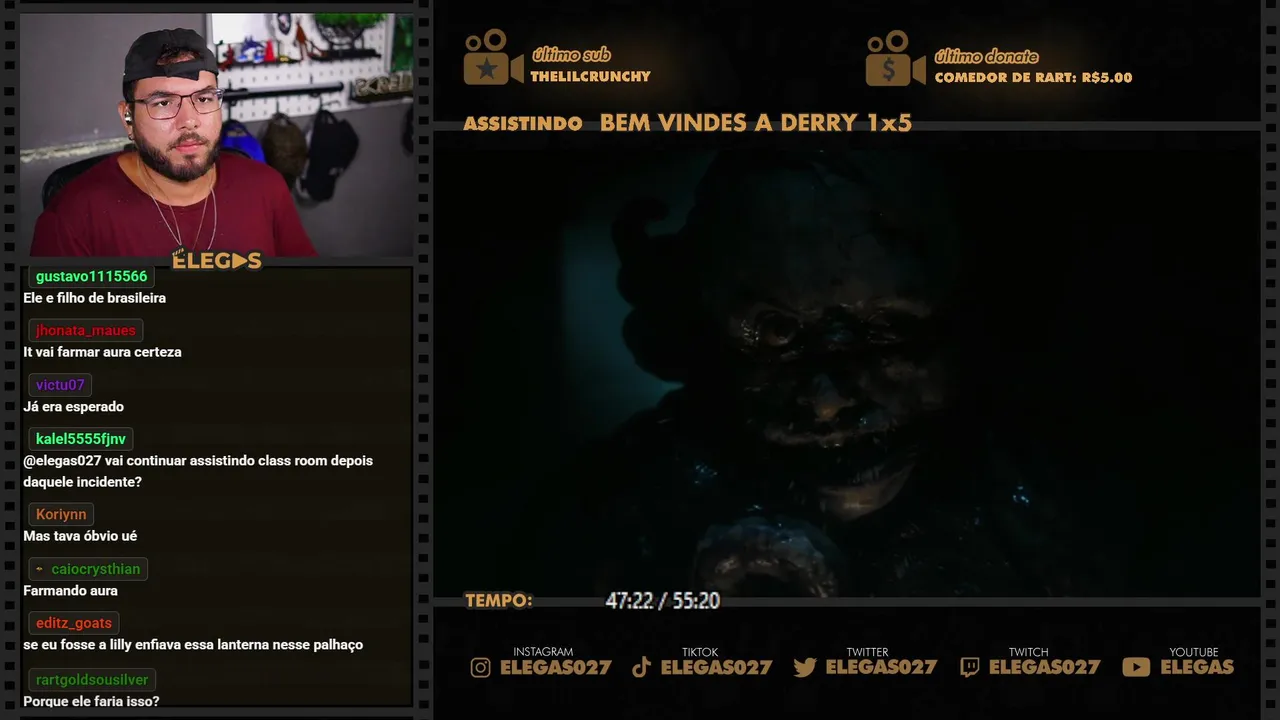The height and width of the screenshot is (720, 1280).
Task: Open rartgoldsousilver chat username
Action: 92,680
